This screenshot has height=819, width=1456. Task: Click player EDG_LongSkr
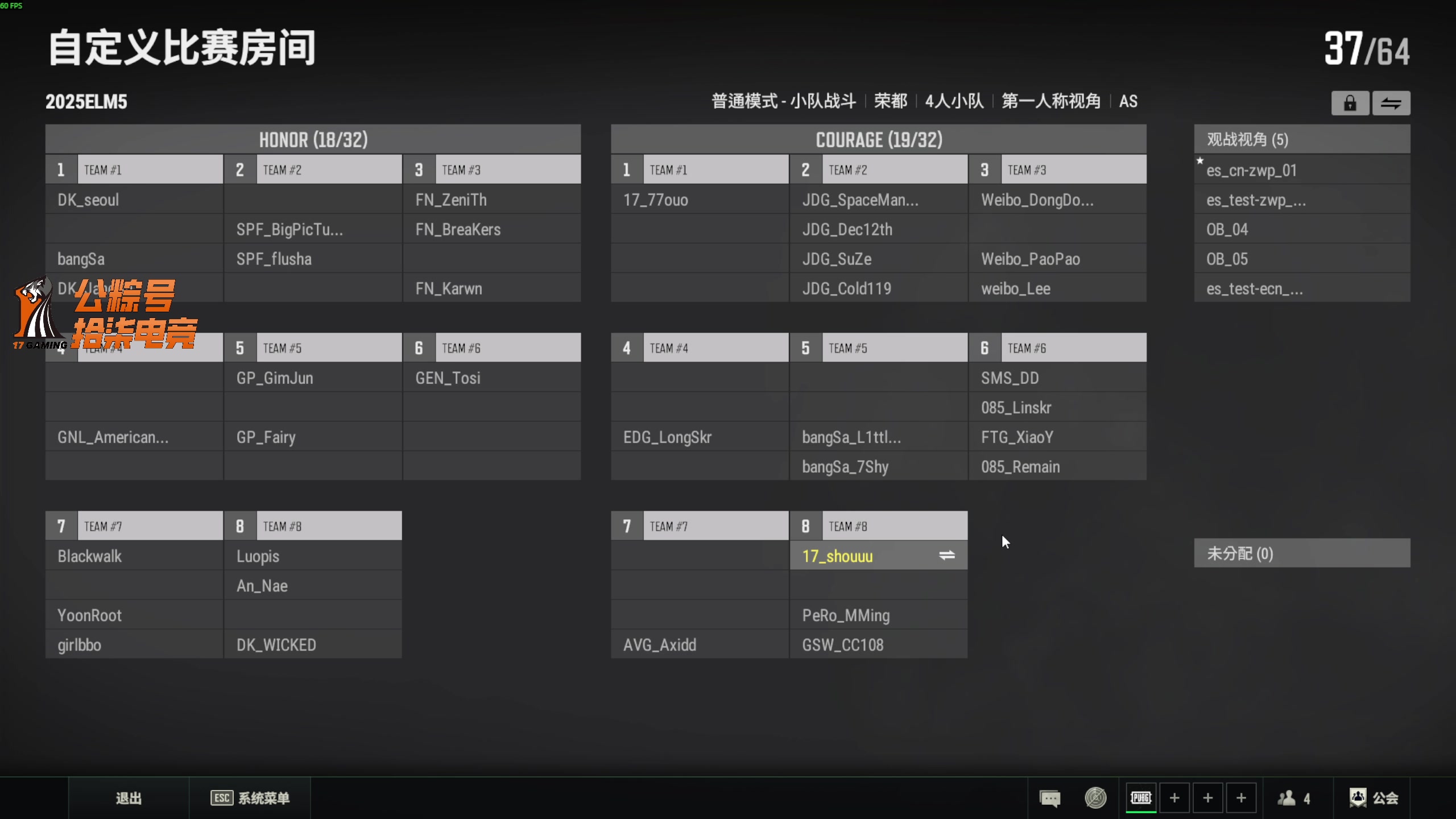[700, 437]
